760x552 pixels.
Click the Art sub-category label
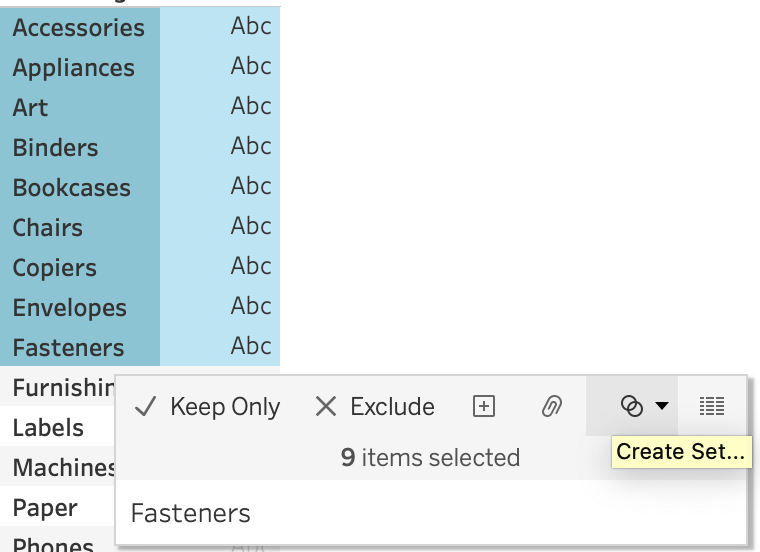click(x=30, y=108)
